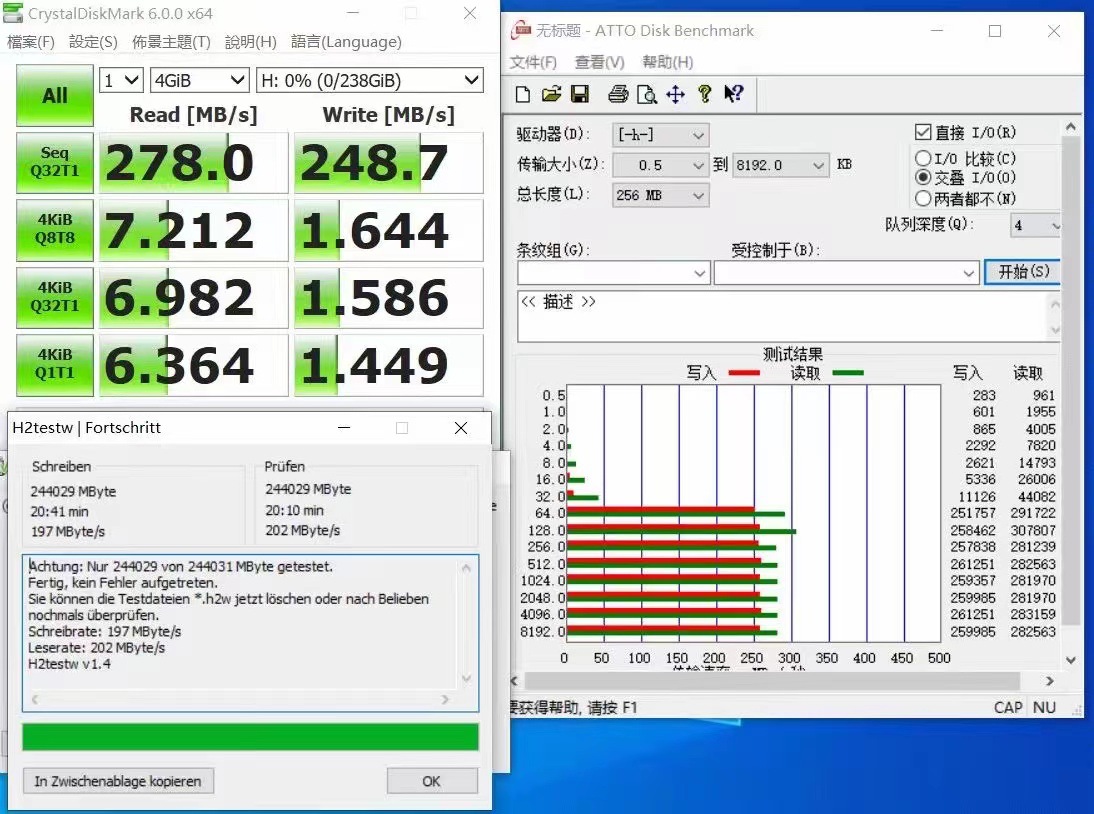Uncheck the 直接 I/O(R) checkbox
The image size is (1094, 814).
(923, 133)
